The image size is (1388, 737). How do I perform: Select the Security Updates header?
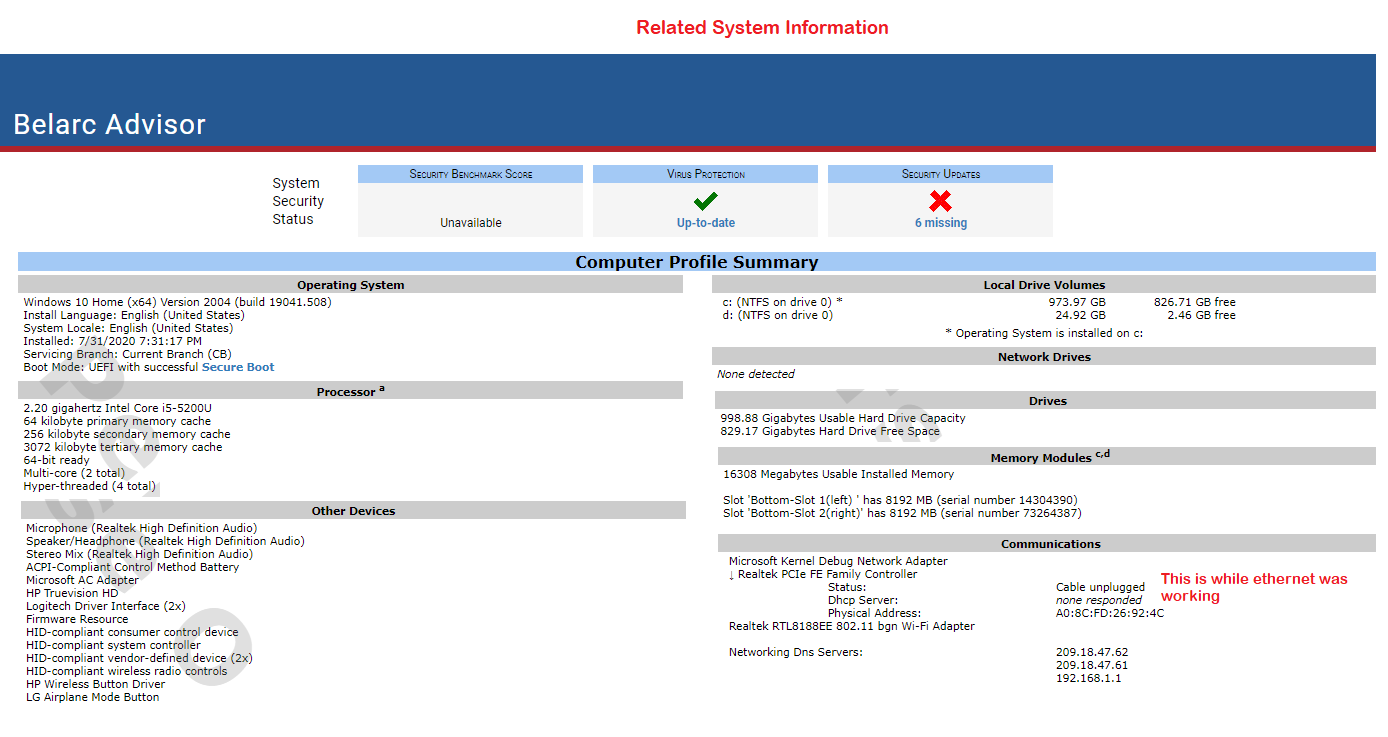point(940,174)
